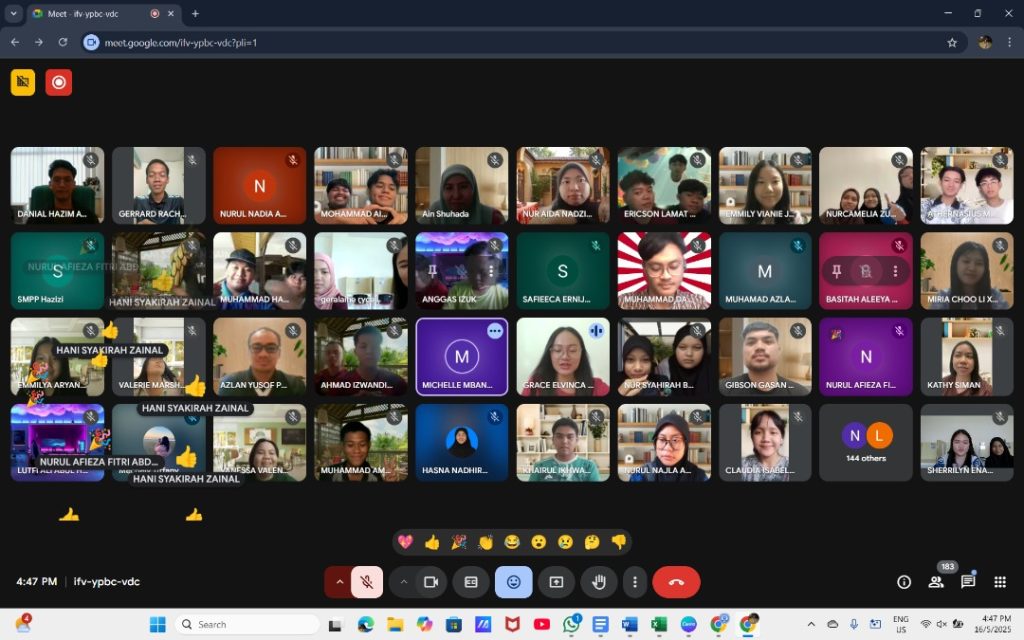Send the thumbs down reaction
The image size is (1024, 640).
pyautogui.click(x=619, y=542)
